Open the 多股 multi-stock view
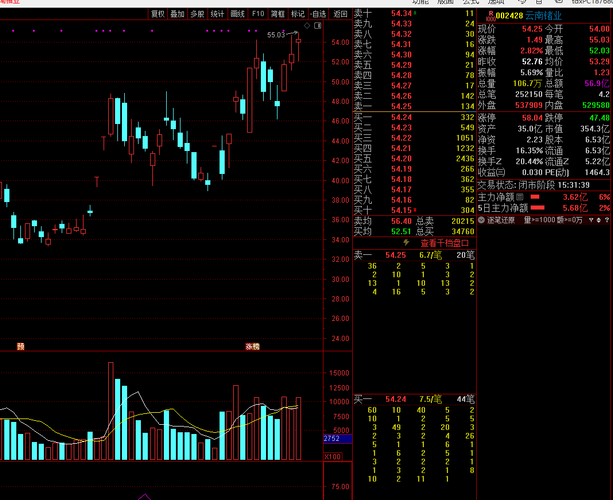Image resolution: width=613 pixels, height=500 pixels. click(x=197, y=14)
